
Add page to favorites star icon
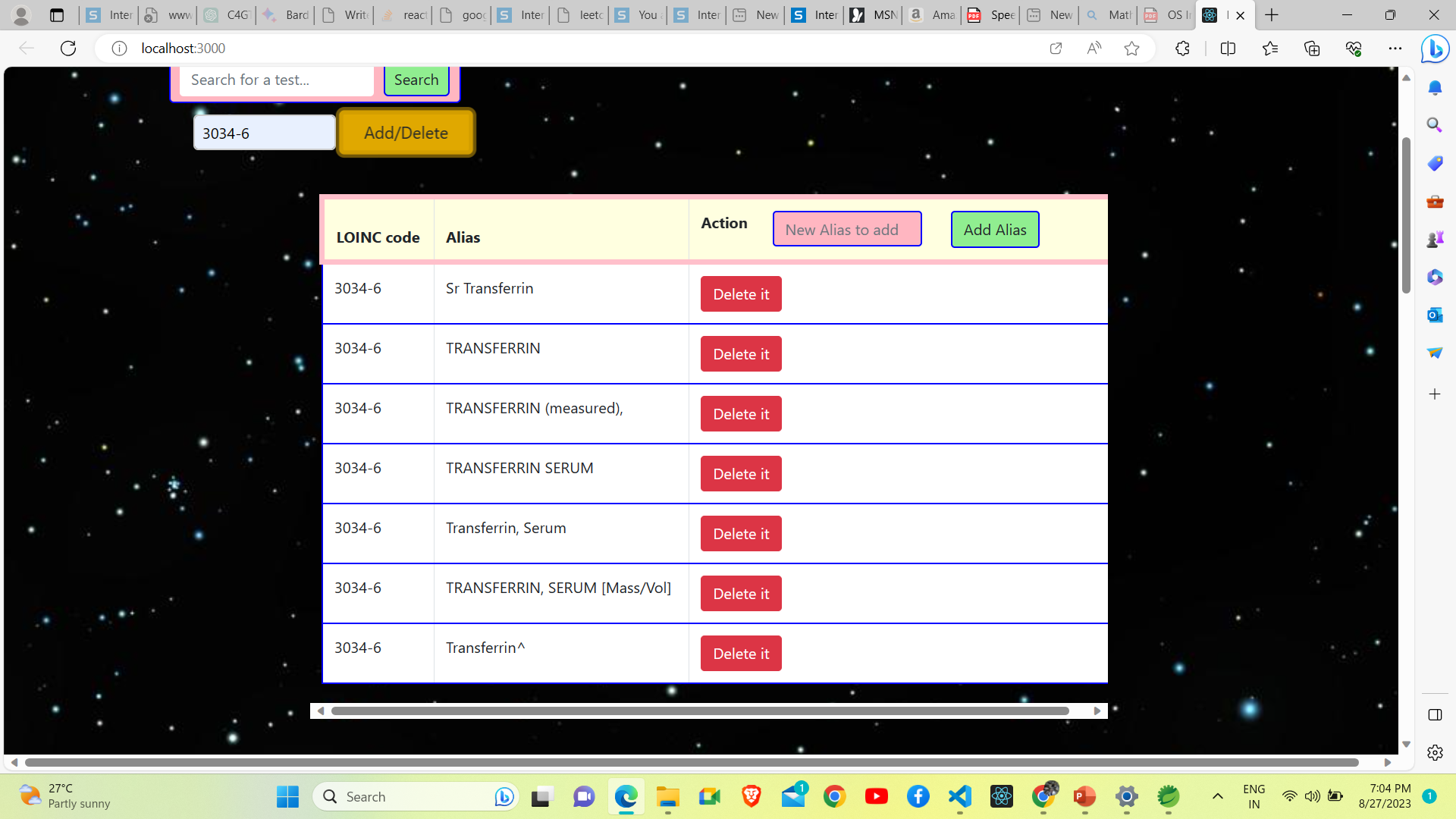(1131, 49)
